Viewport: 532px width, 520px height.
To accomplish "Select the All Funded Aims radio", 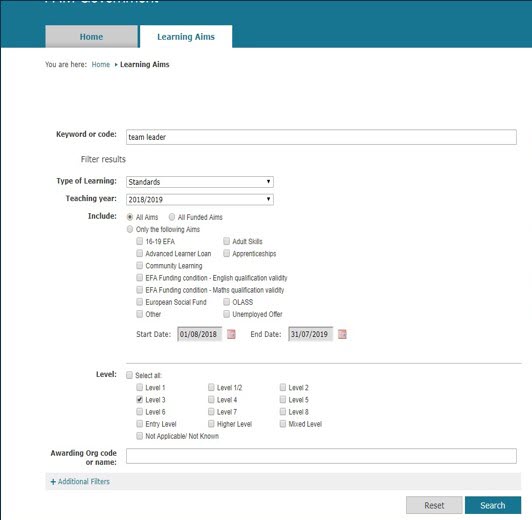I will click(x=172, y=217).
